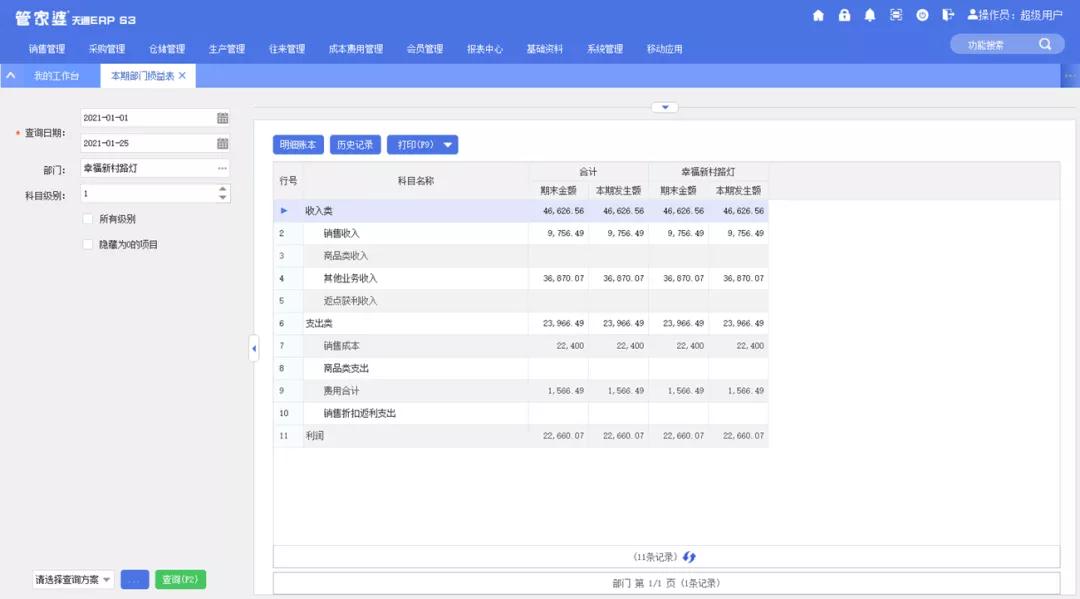Image resolution: width=1080 pixels, height=599 pixels.
Task: Click the 查询(F2) button
Action: (180, 579)
